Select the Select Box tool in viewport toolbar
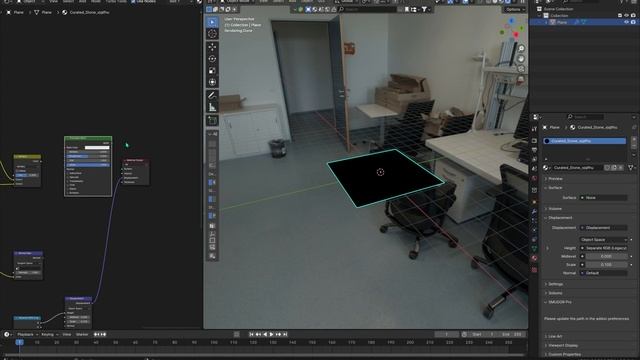640x360 pixels. coord(212,22)
